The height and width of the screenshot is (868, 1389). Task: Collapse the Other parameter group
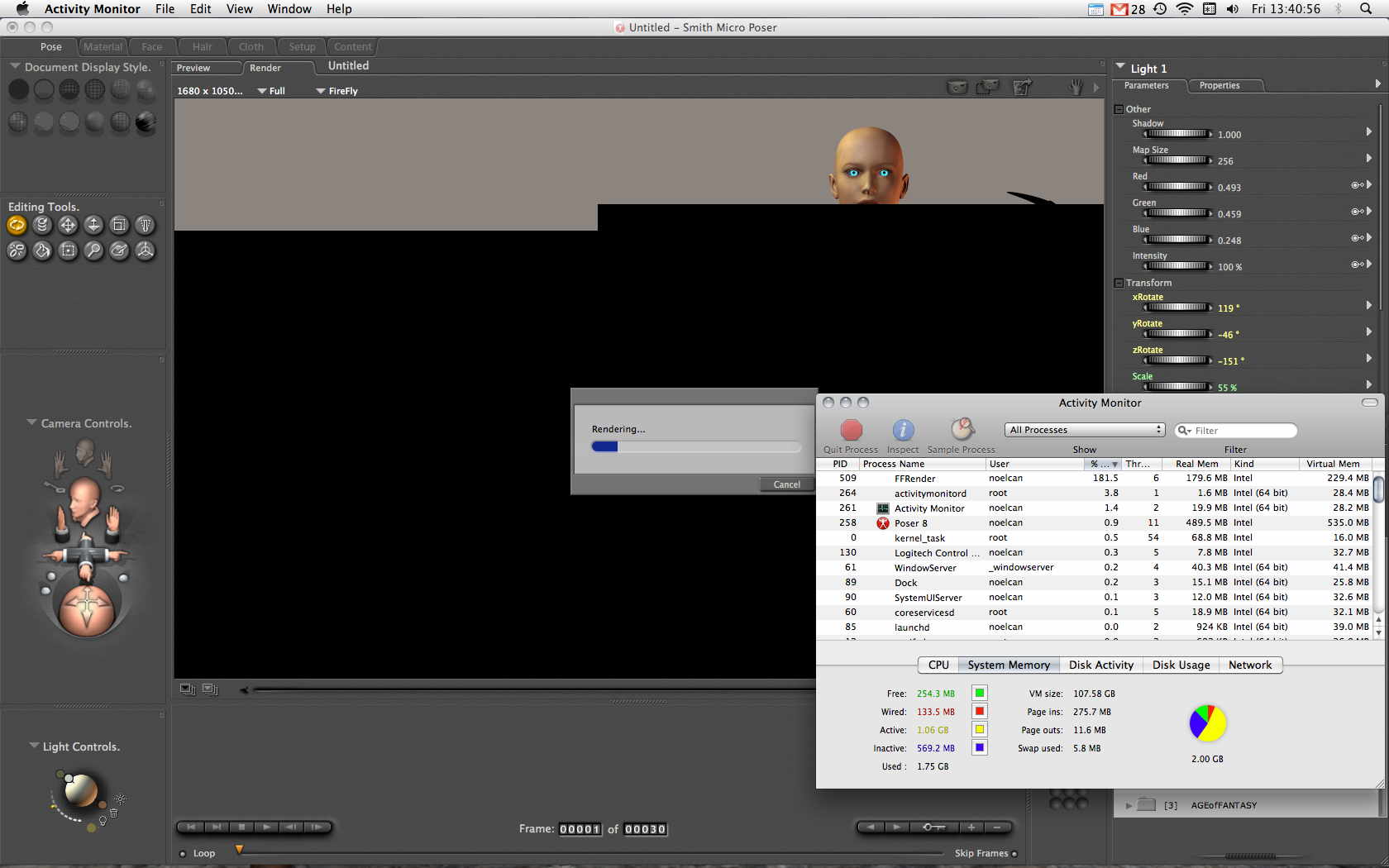click(1119, 109)
